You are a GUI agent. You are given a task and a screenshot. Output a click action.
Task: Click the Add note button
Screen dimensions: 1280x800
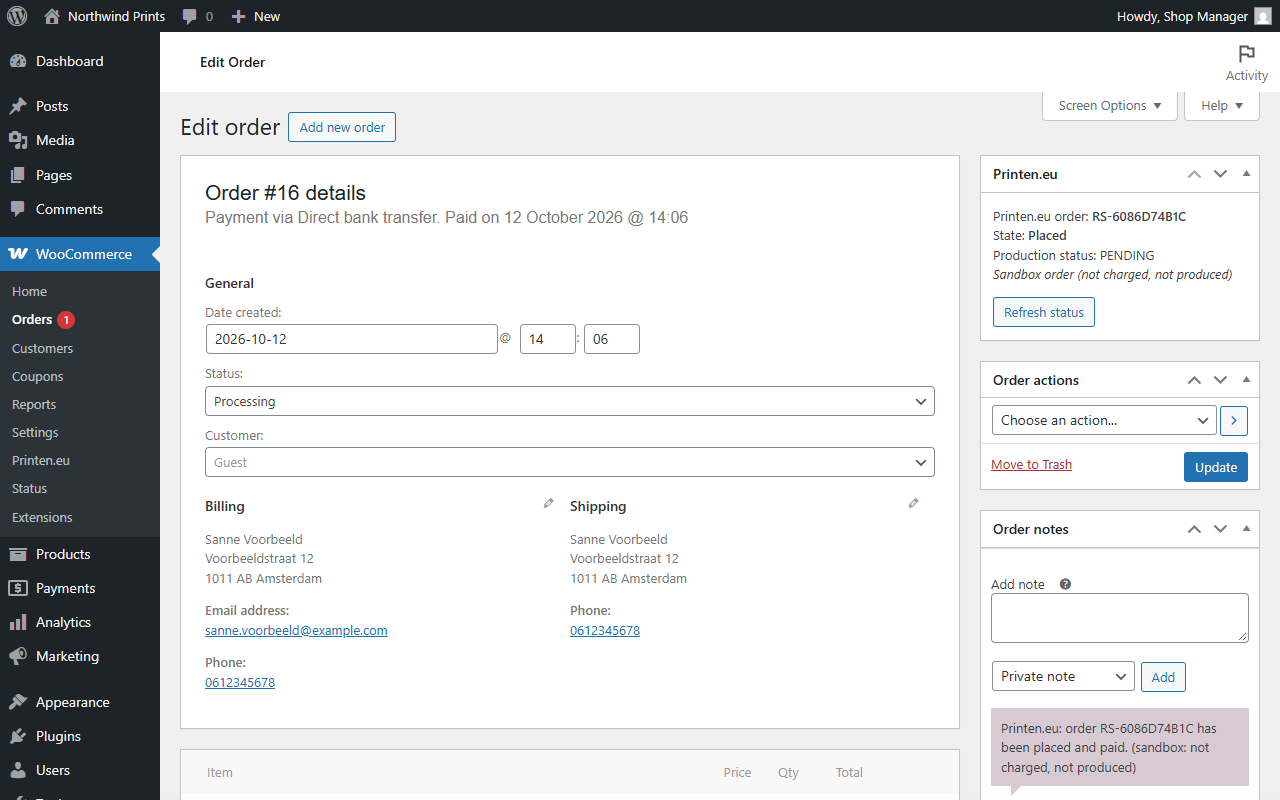pyautogui.click(x=1163, y=677)
